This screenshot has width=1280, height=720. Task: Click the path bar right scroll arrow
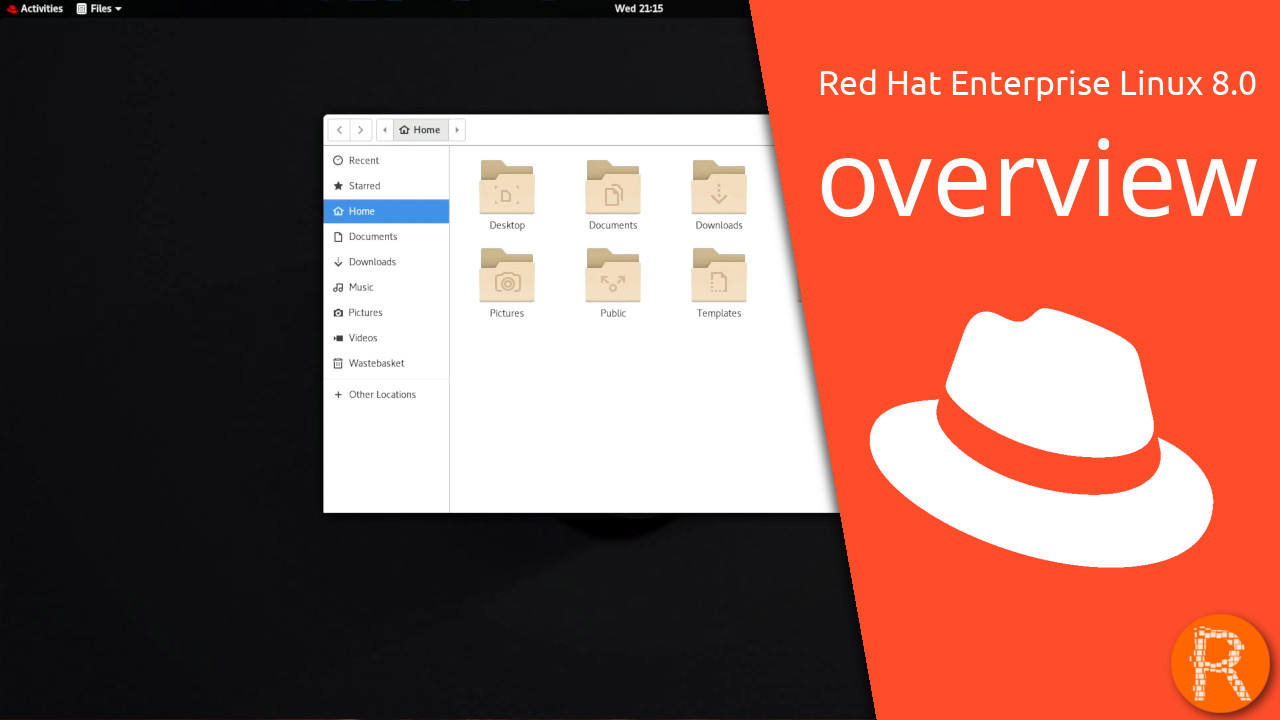[457, 130]
